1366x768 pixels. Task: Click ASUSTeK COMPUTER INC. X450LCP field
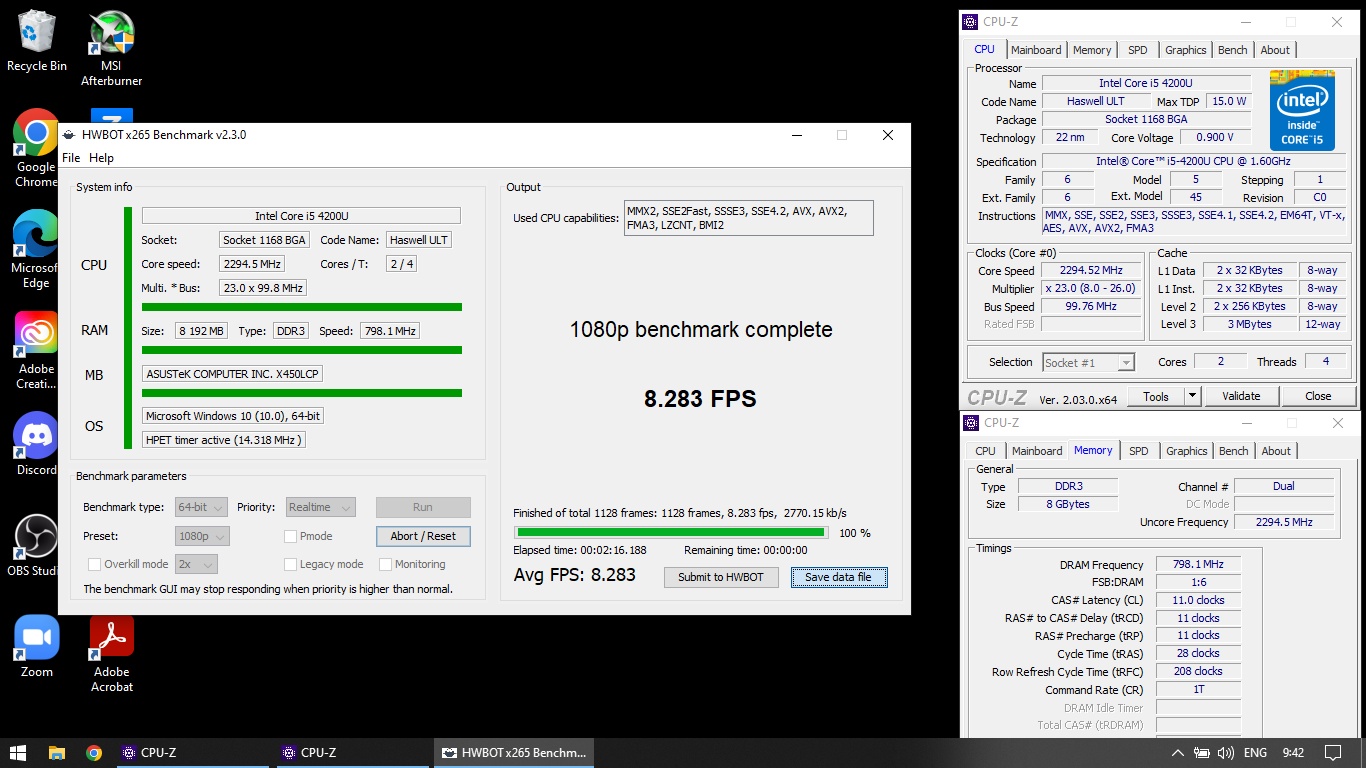point(232,374)
